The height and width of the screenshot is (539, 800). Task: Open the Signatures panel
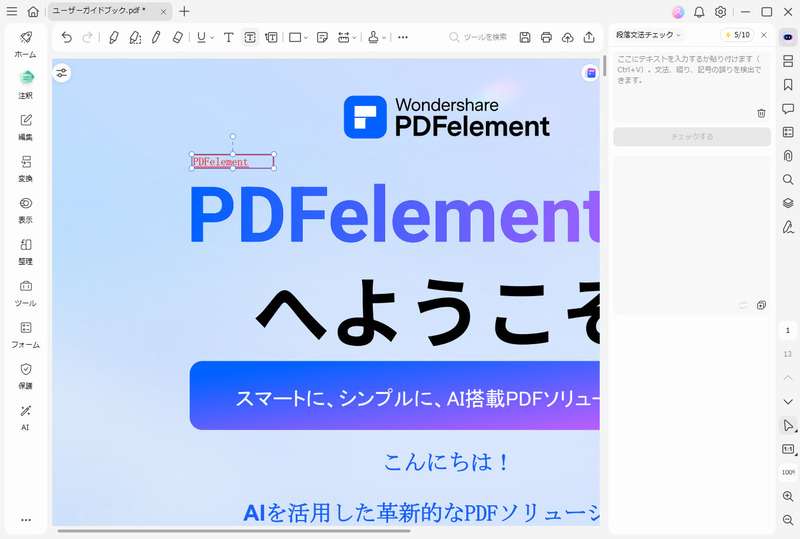point(788,227)
